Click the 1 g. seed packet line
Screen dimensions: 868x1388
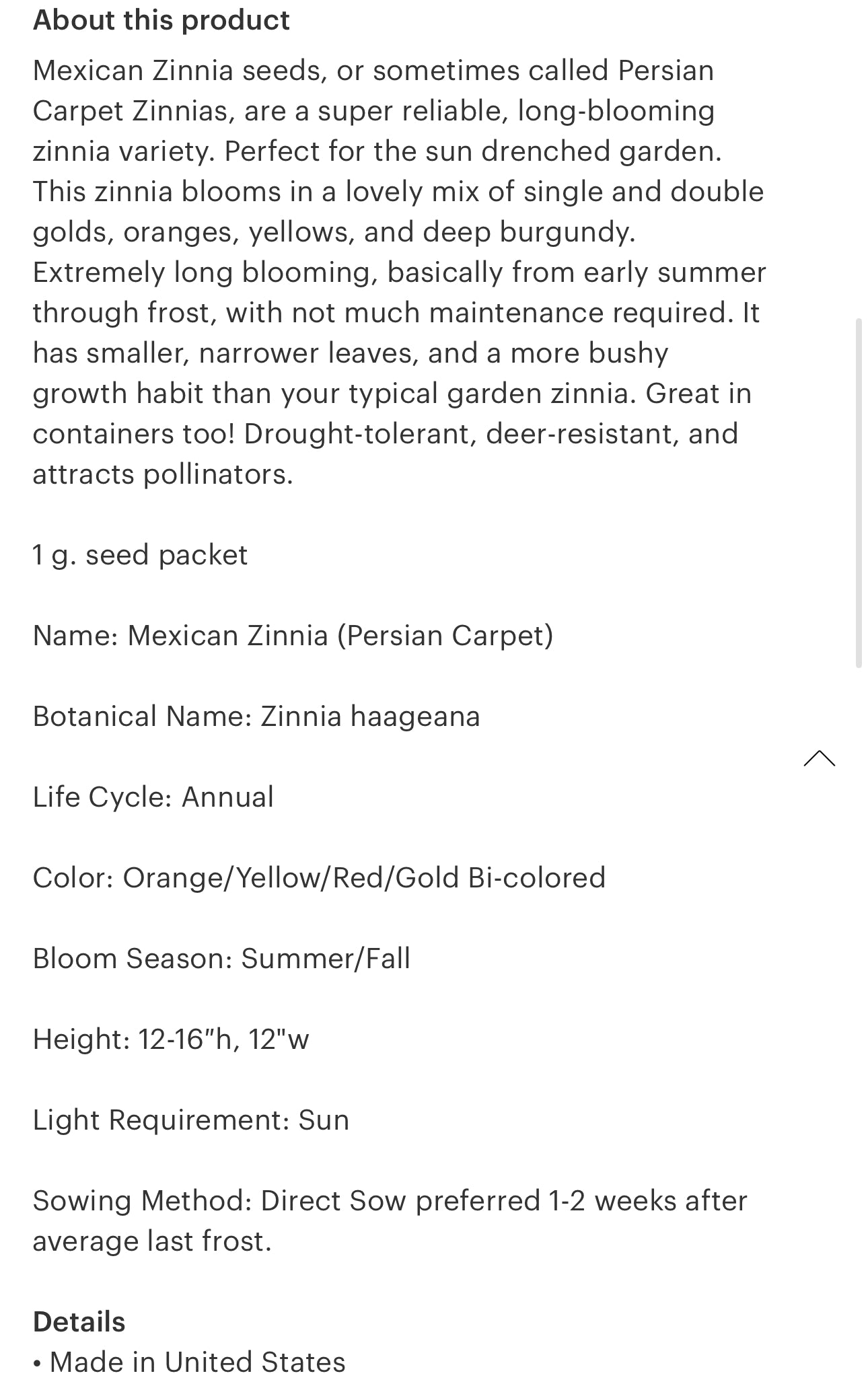coord(140,555)
